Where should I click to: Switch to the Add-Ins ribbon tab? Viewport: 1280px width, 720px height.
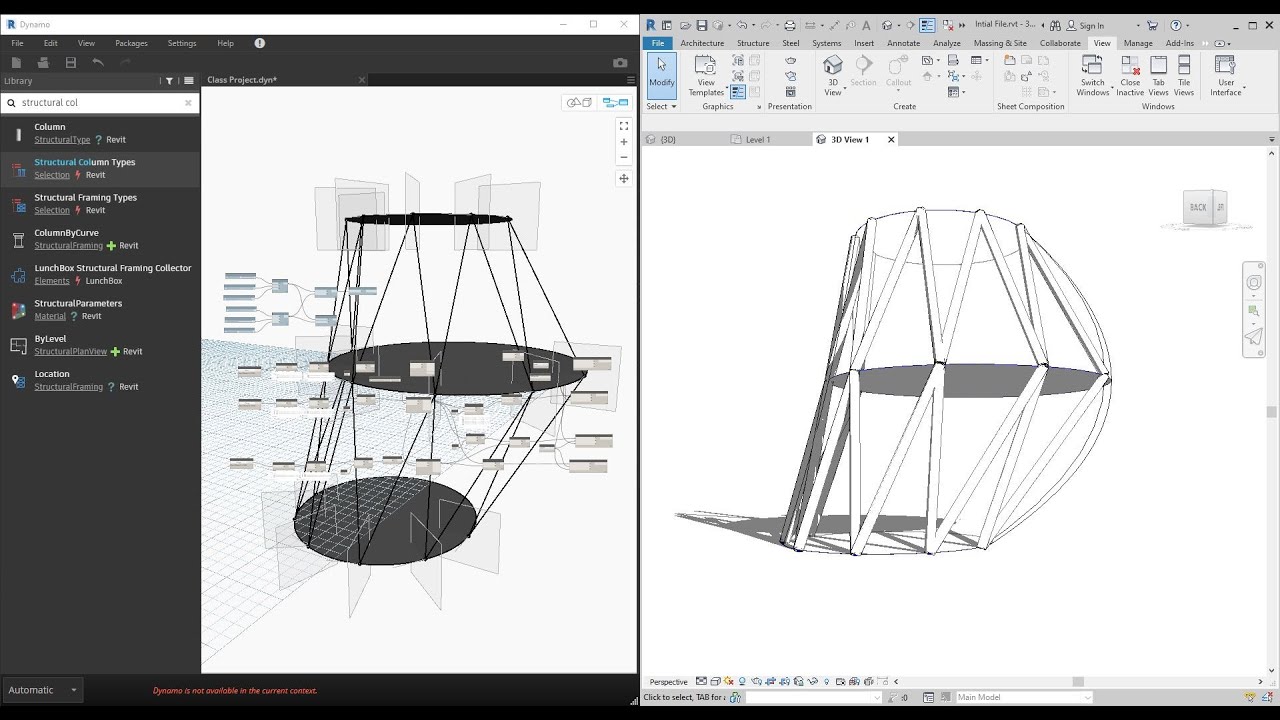click(x=1180, y=43)
